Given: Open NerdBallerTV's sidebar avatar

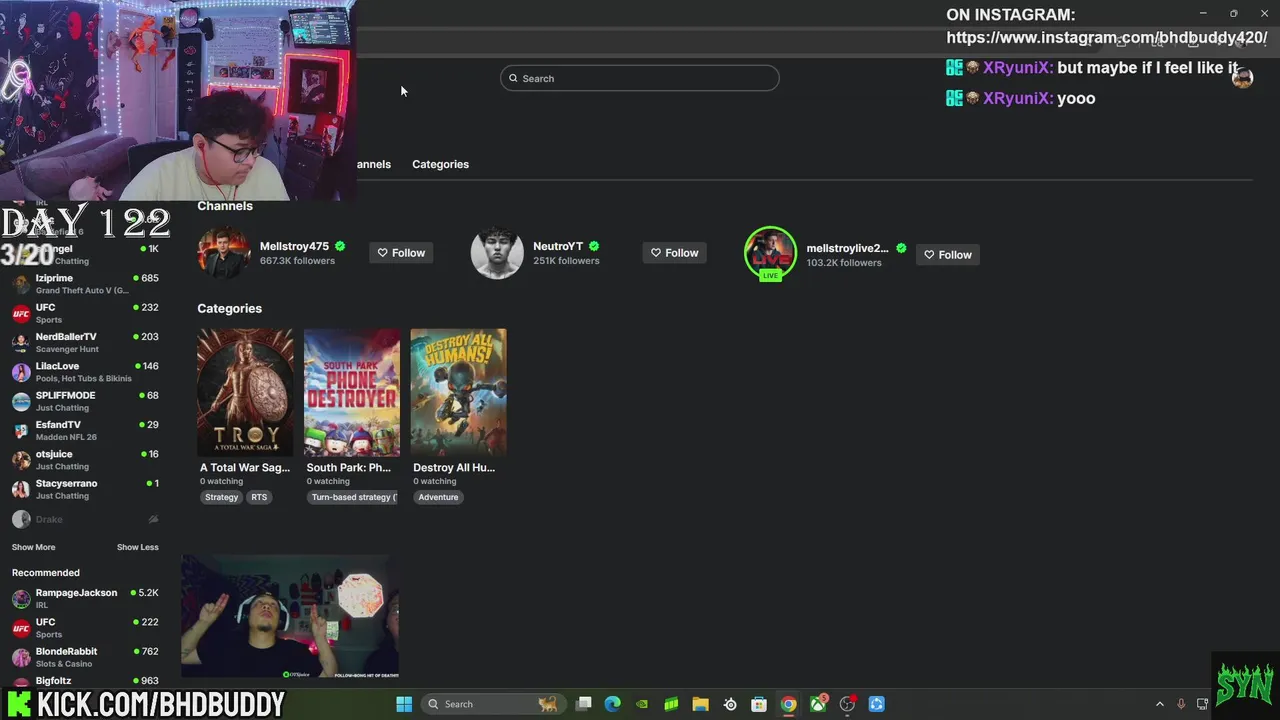Looking at the screenshot, I should 21,343.
